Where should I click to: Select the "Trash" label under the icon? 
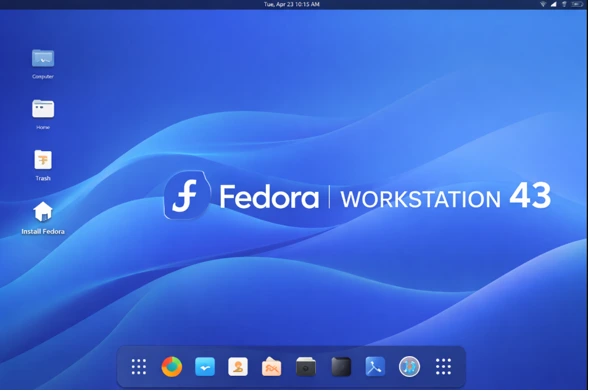43,178
